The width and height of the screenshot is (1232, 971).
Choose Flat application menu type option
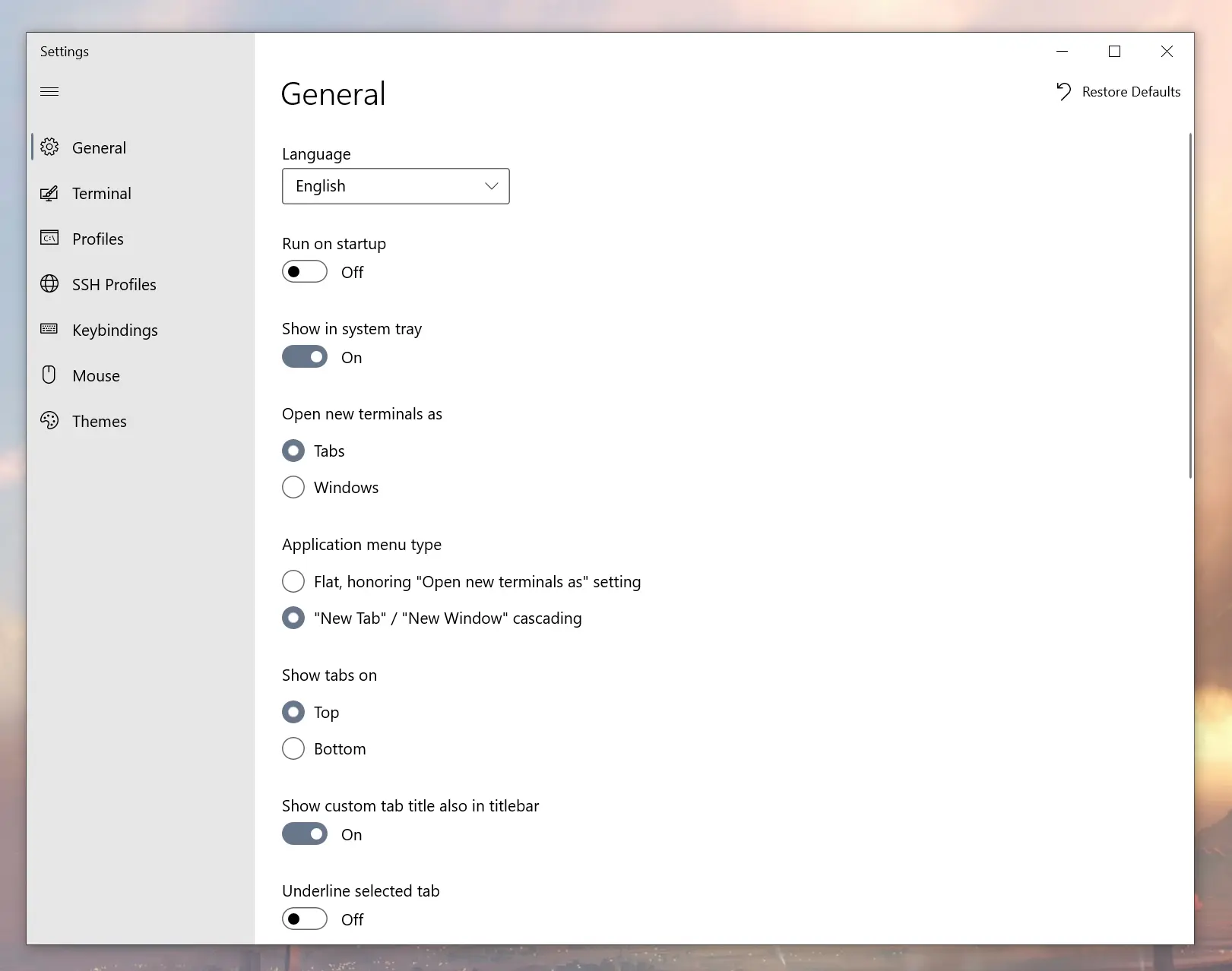click(x=293, y=581)
